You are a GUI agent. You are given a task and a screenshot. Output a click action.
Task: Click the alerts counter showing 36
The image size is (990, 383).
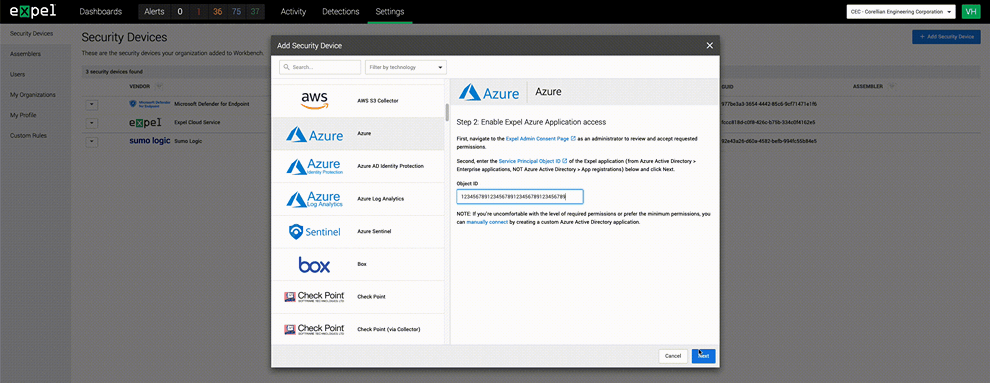point(217,11)
